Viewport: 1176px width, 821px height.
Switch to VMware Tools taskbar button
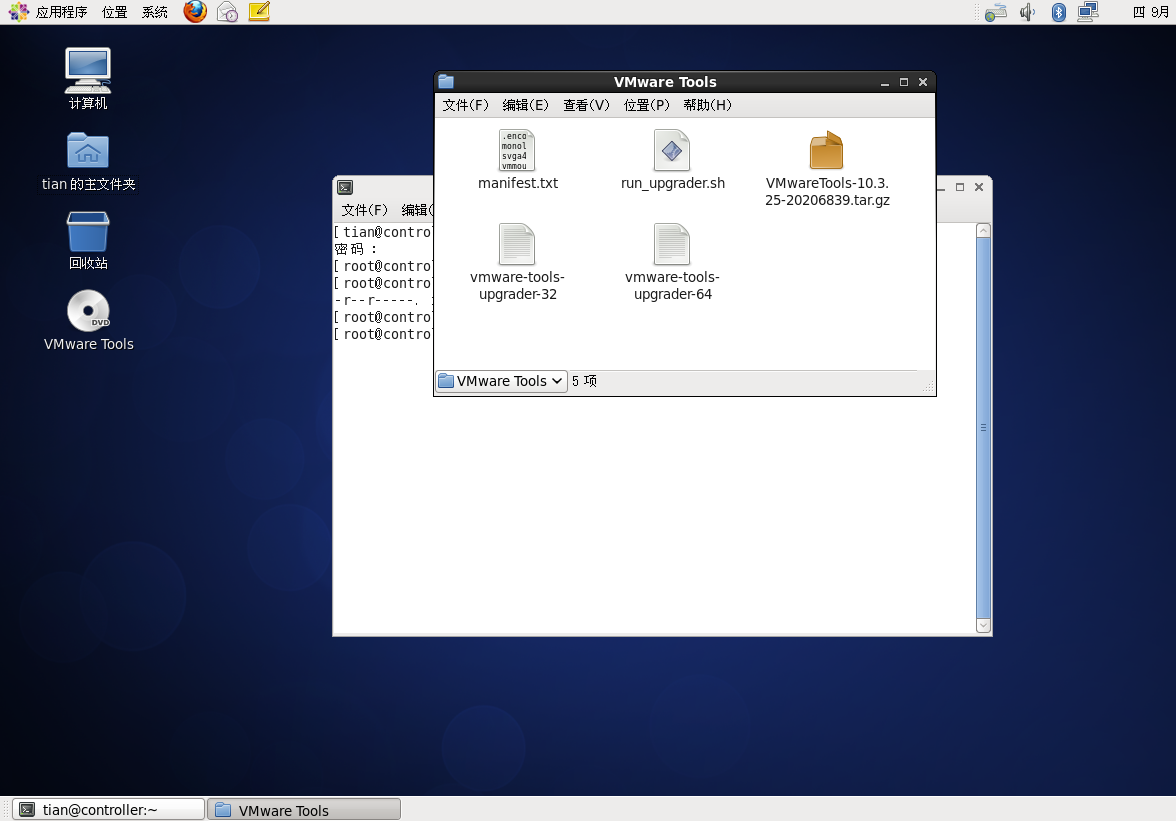coord(304,810)
